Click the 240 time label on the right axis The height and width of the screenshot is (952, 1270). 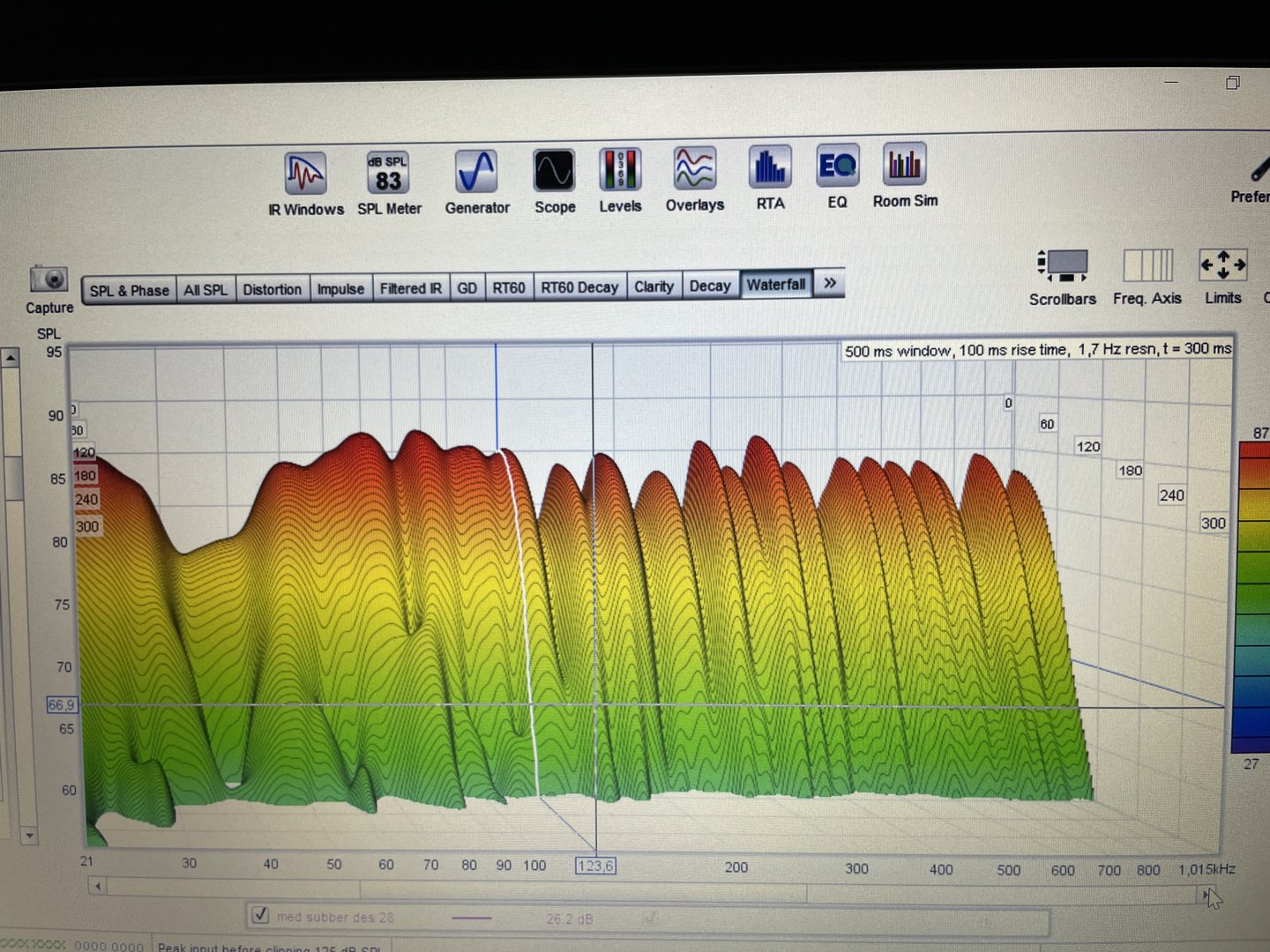point(1171,495)
